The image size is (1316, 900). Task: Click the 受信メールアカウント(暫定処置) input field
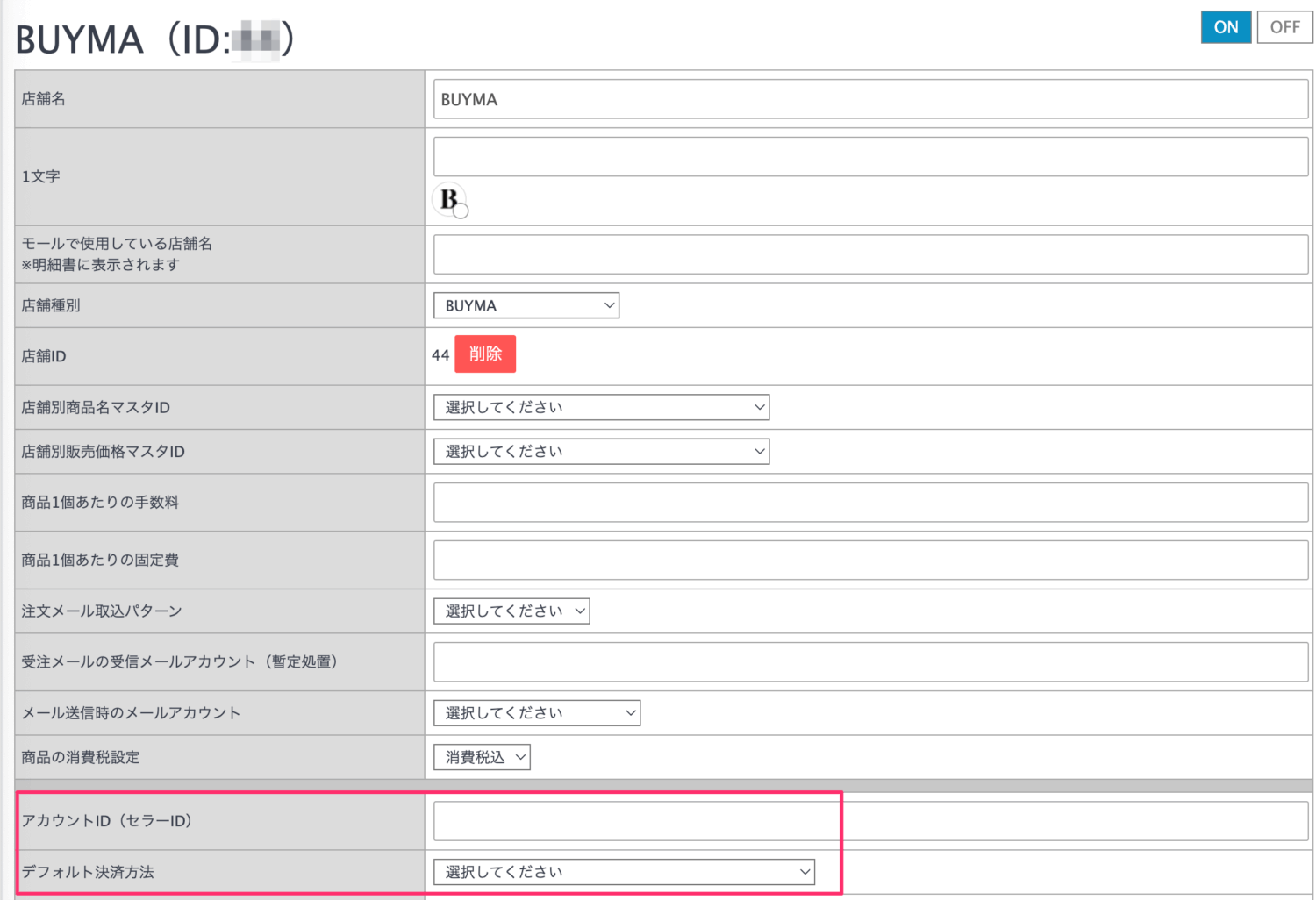[870, 662]
